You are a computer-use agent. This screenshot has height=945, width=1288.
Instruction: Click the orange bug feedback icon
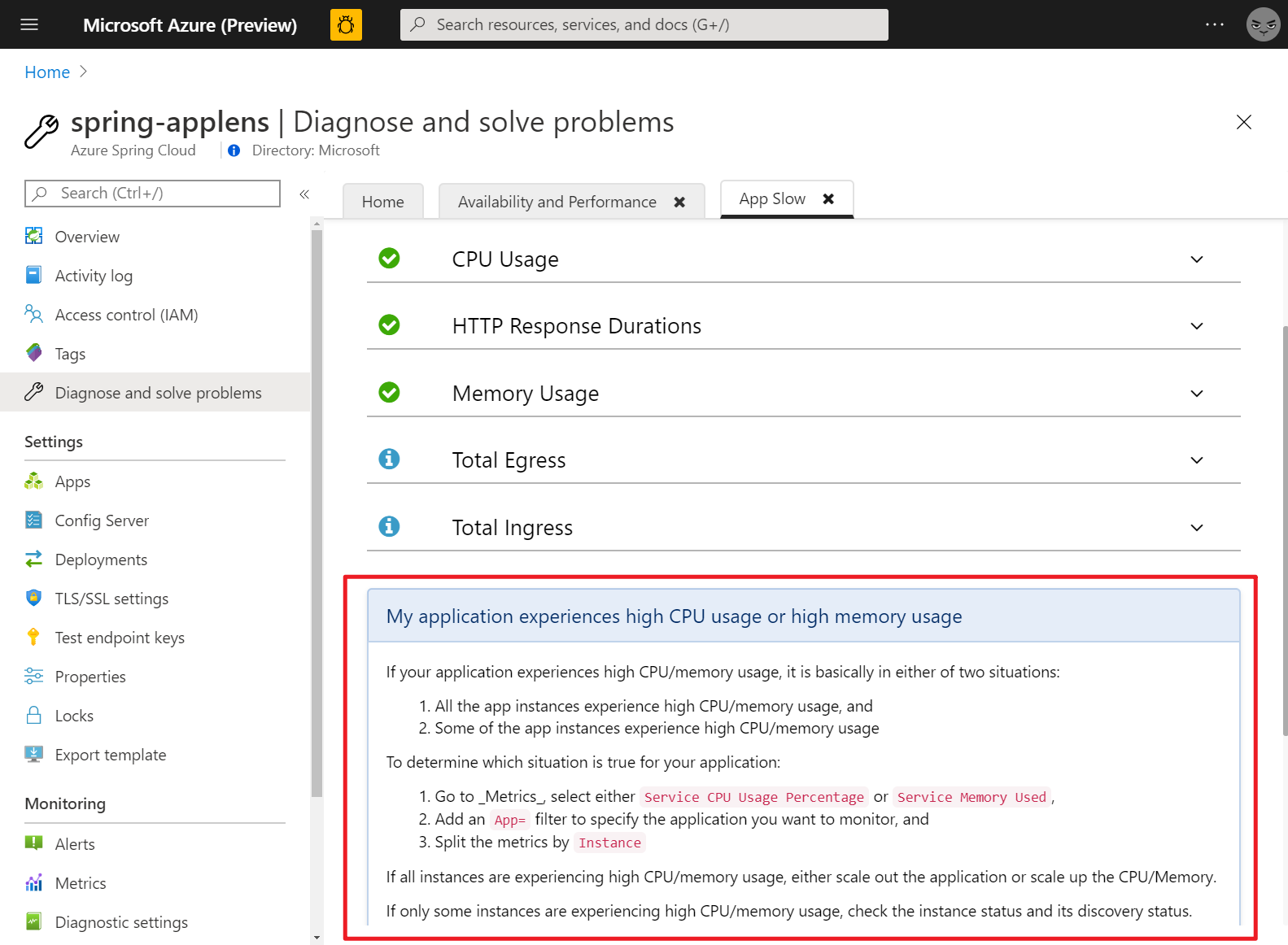[346, 24]
